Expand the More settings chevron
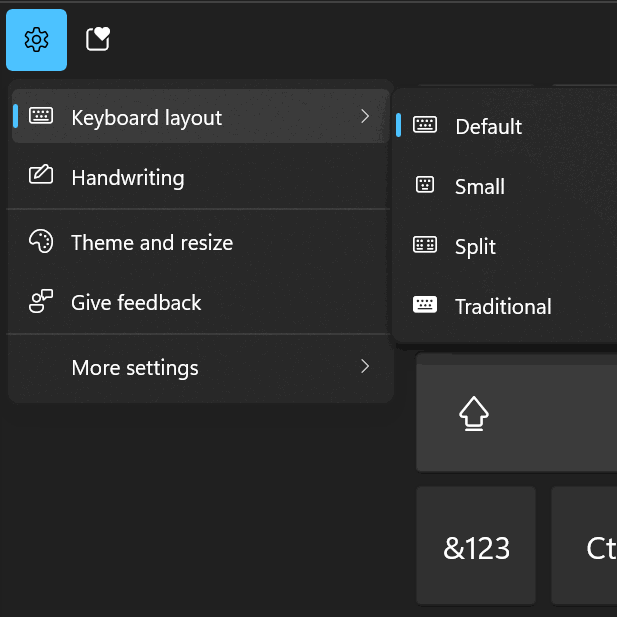This screenshot has height=617, width=617. tap(365, 366)
